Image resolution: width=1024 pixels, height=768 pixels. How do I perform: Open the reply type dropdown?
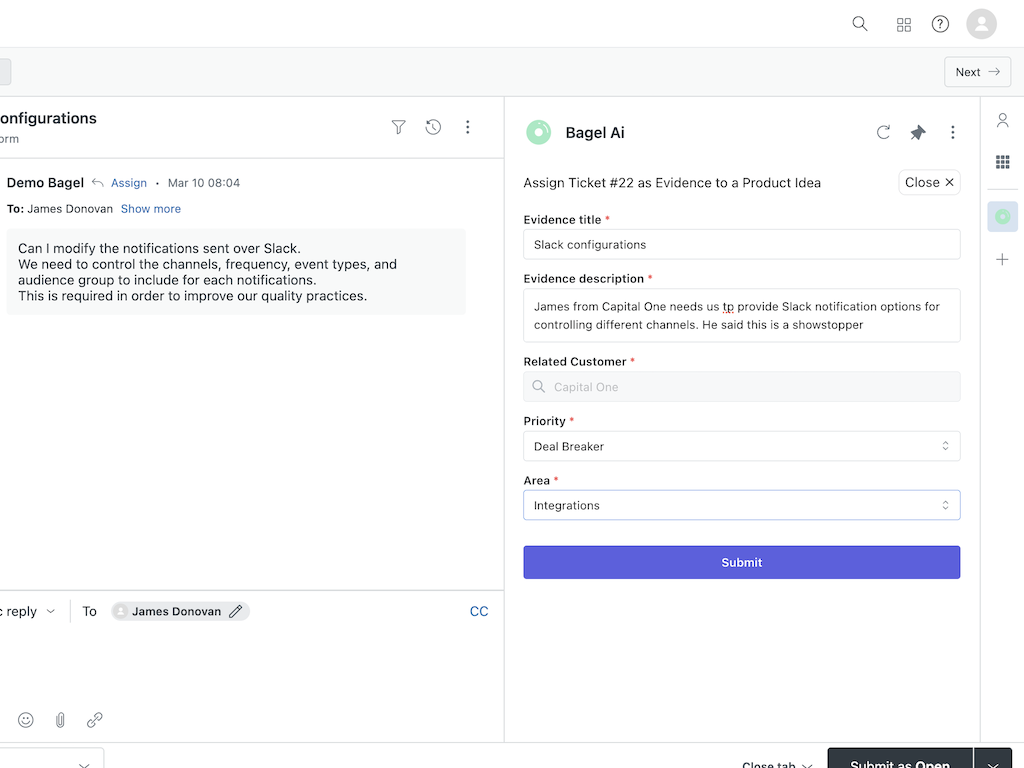27,611
